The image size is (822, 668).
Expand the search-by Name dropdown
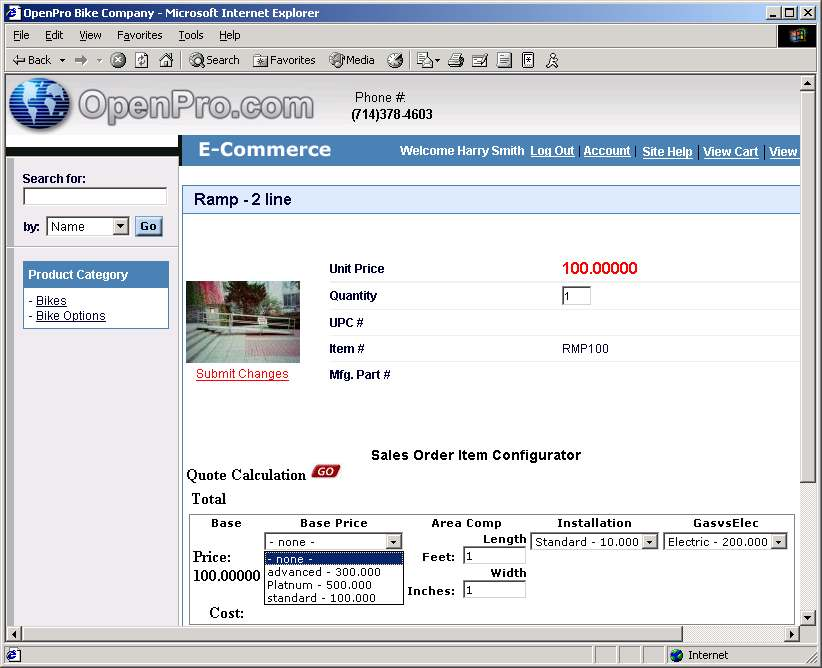click(x=121, y=227)
